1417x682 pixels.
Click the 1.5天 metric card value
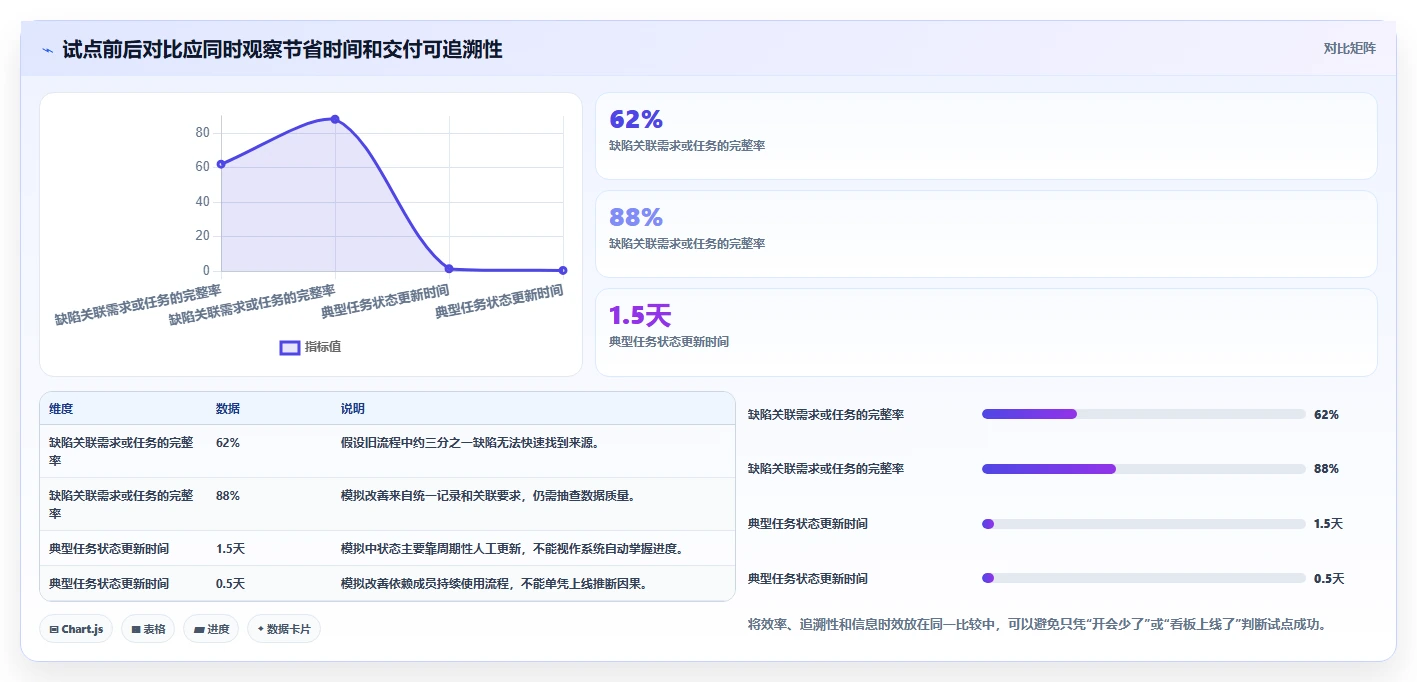point(640,316)
